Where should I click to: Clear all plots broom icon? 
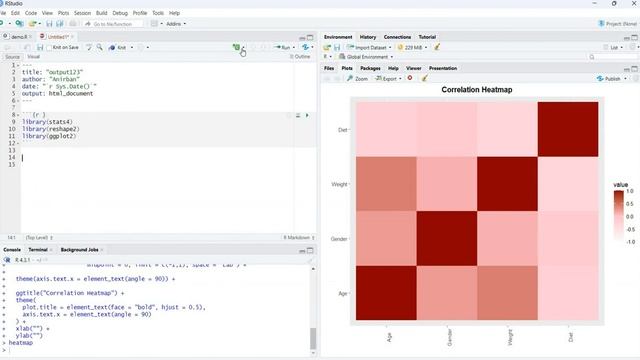tap(424, 78)
